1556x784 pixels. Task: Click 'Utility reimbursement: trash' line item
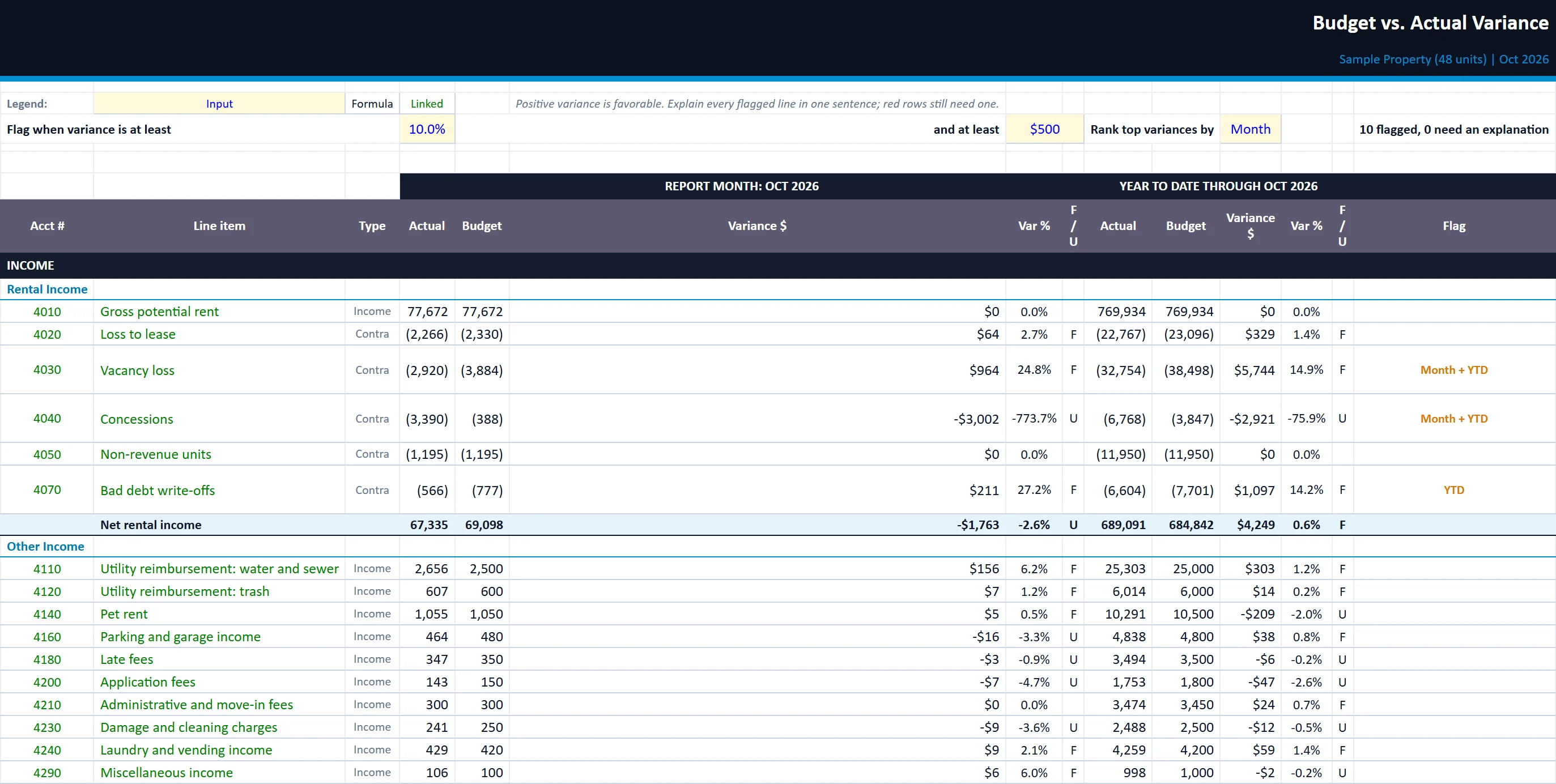185,591
